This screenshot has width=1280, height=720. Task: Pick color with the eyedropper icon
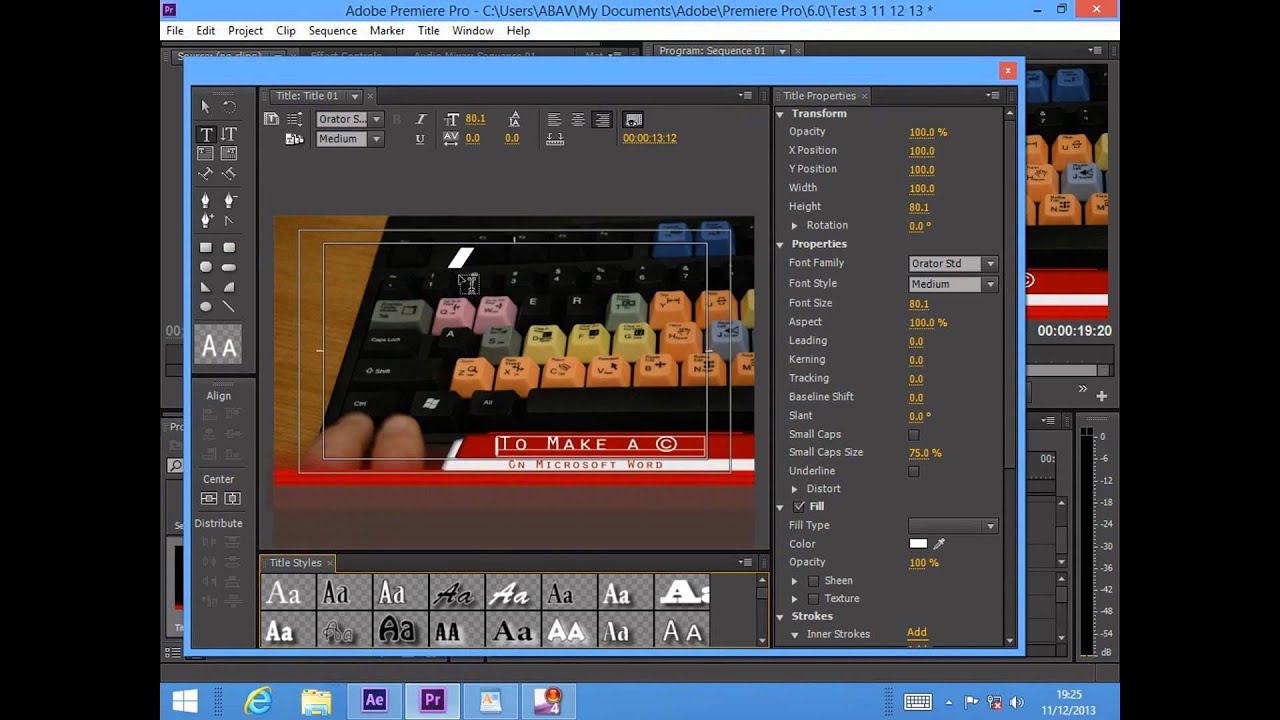[x=939, y=544]
